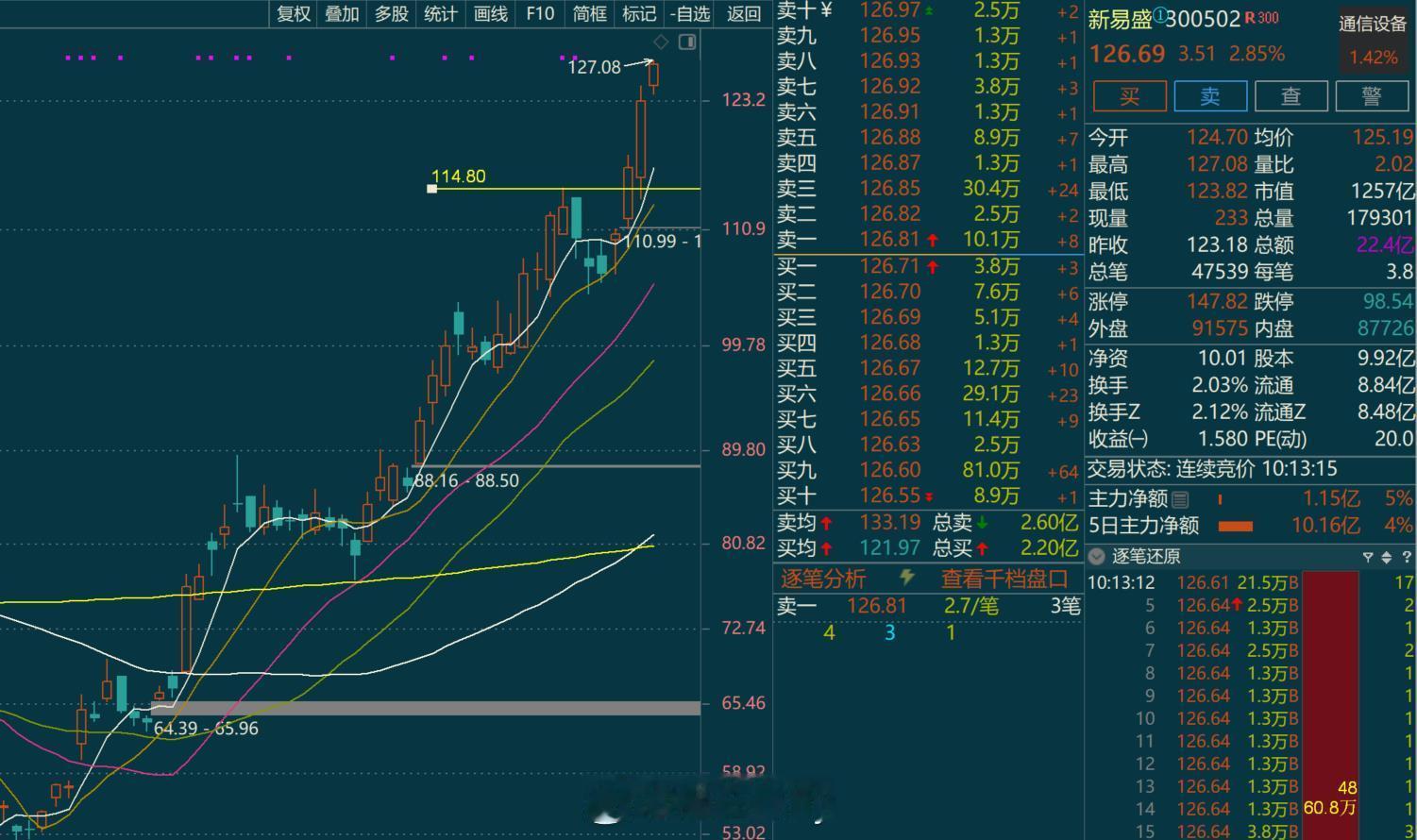Click the 60.8万 volume label
Image resolution: width=1417 pixels, height=840 pixels.
click(1329, 808)
